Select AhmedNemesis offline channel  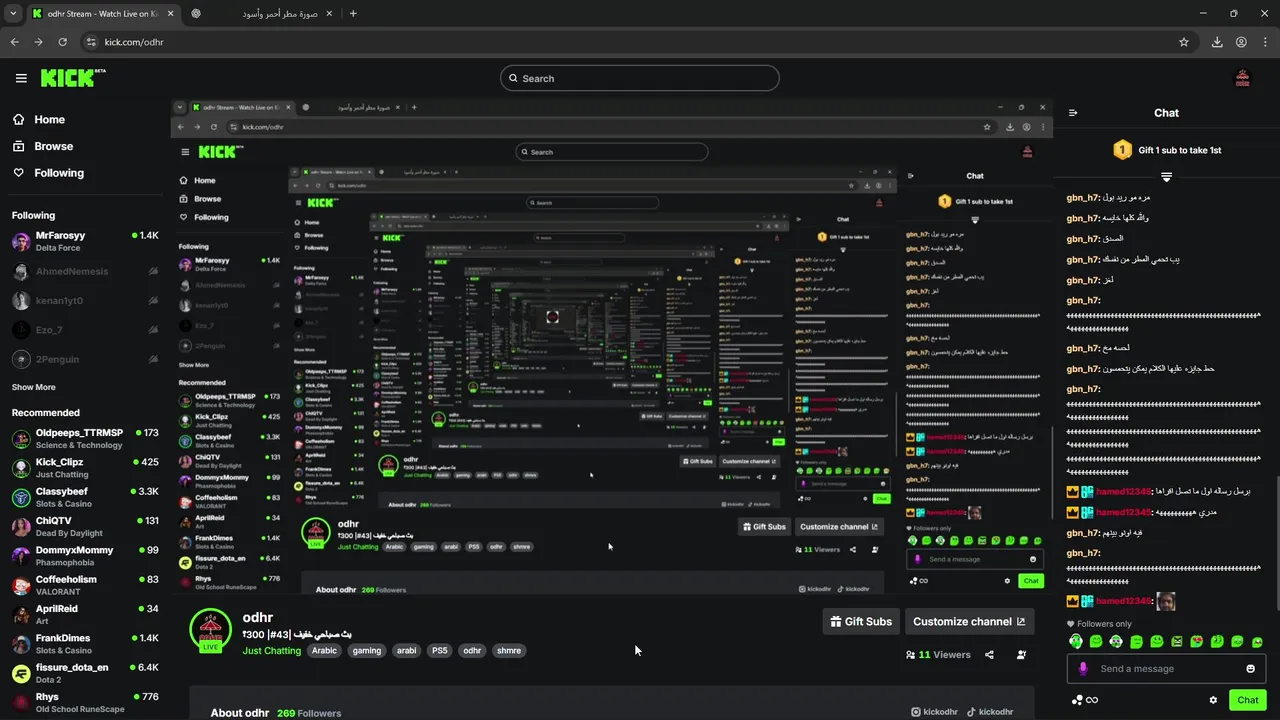pos(85,271)
